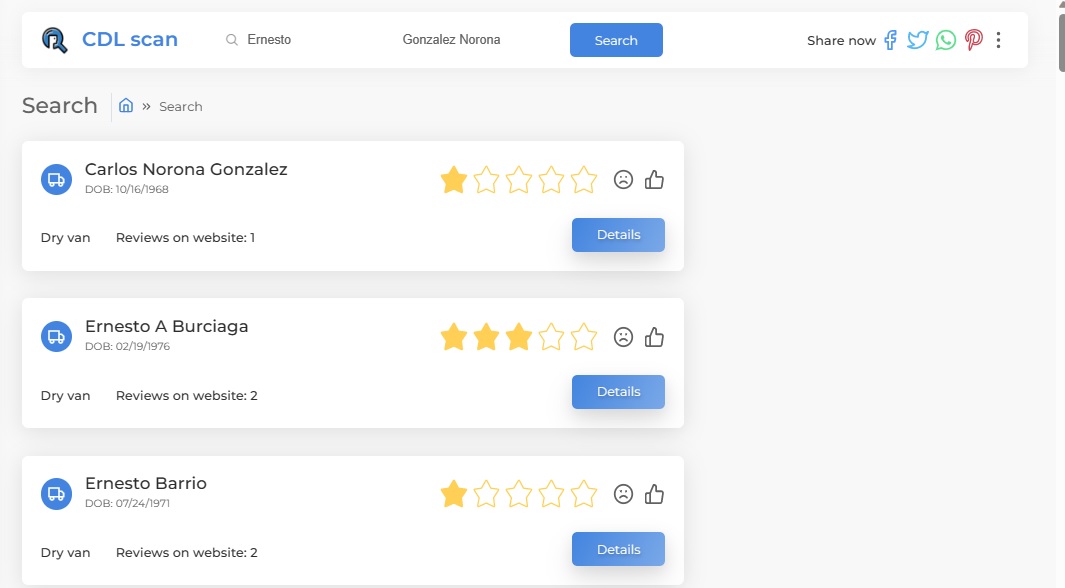Share on Pinterest icon
This screenshot has height=588, width=1065.
coord(973,40)
